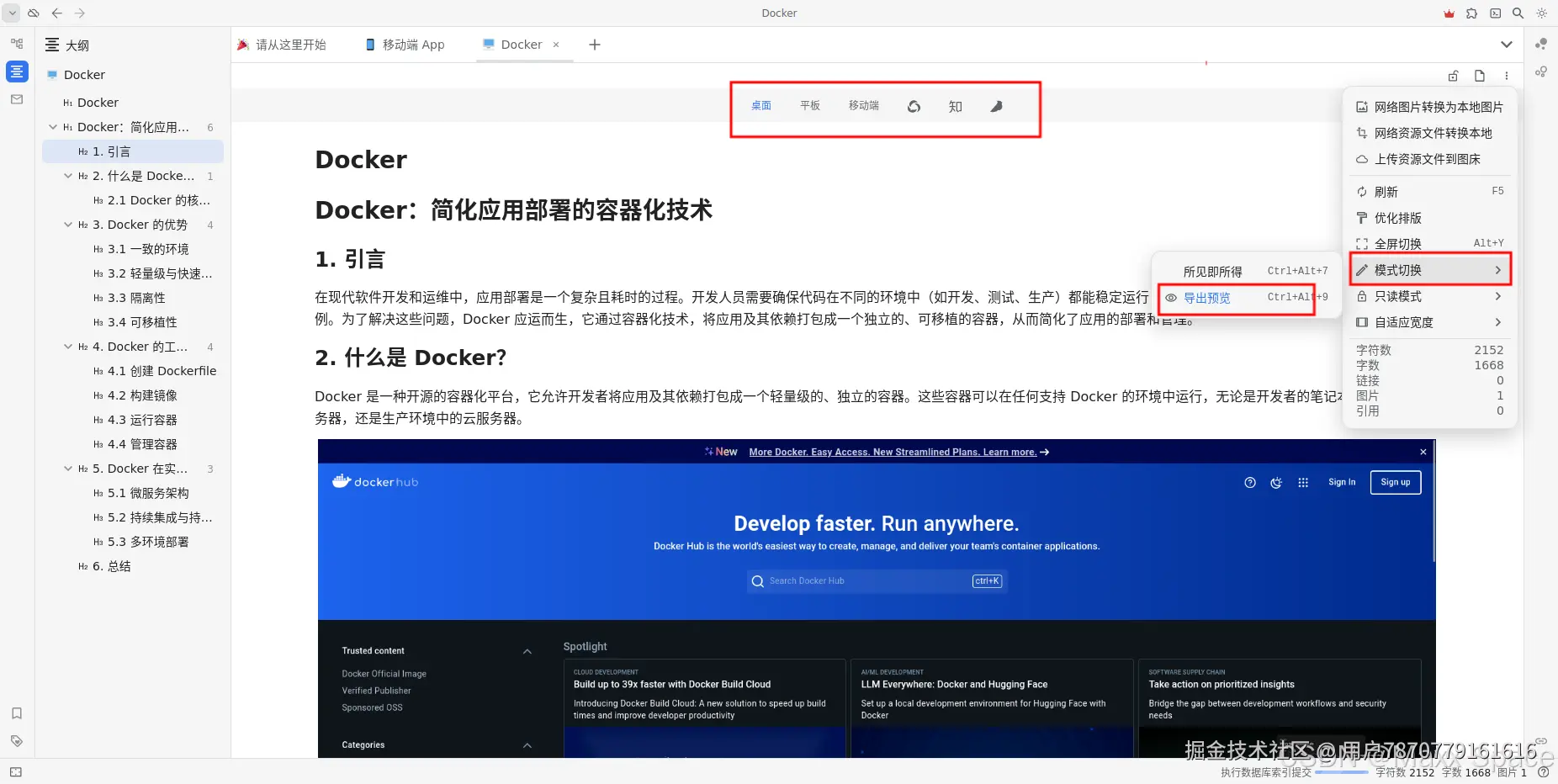Go forward with the right arrow

point(80,13)
